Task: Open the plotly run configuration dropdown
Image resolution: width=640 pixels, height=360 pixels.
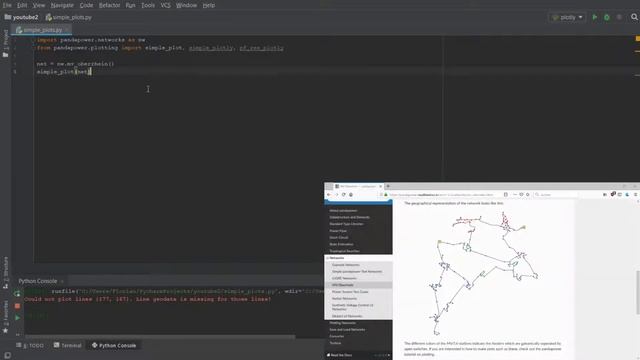Action: (567, 17)
